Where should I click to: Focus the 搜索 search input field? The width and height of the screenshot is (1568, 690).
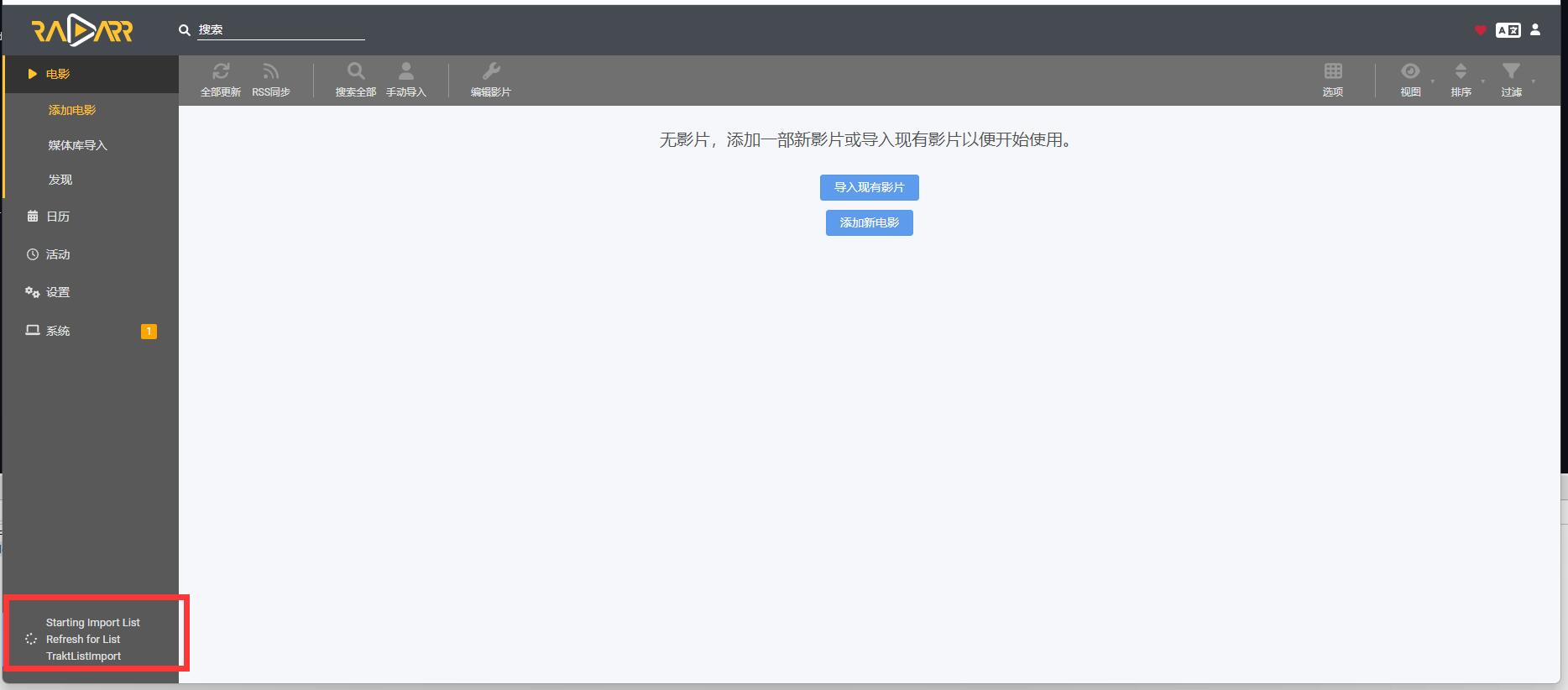pos(281,30)
